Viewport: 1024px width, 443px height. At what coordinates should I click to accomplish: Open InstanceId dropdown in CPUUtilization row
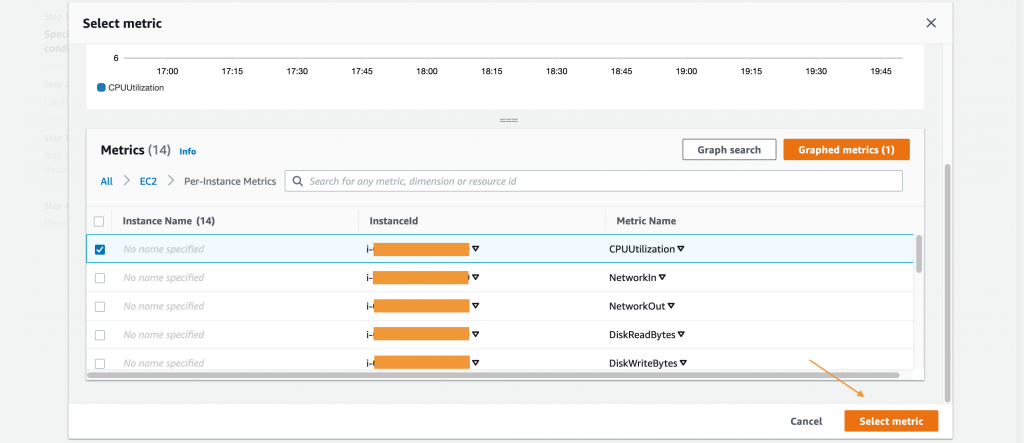coord(476,249)
